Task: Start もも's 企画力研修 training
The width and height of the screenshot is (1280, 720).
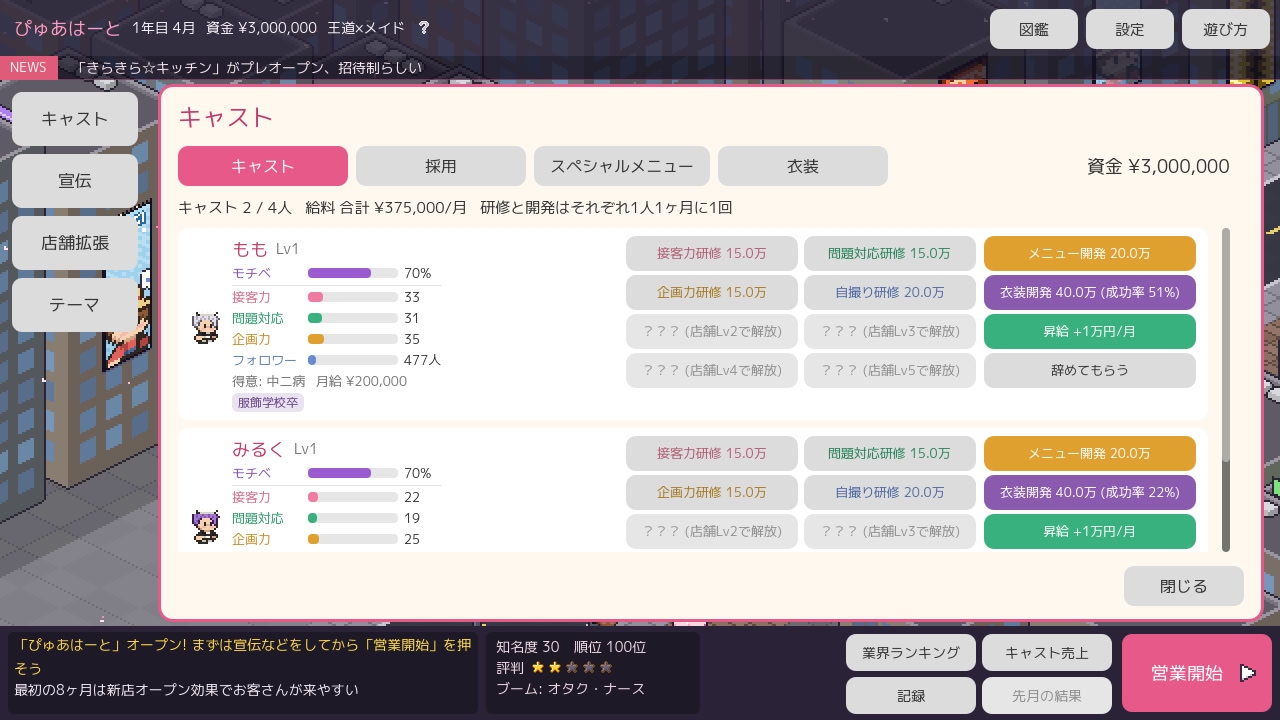Action: point(712,292)
